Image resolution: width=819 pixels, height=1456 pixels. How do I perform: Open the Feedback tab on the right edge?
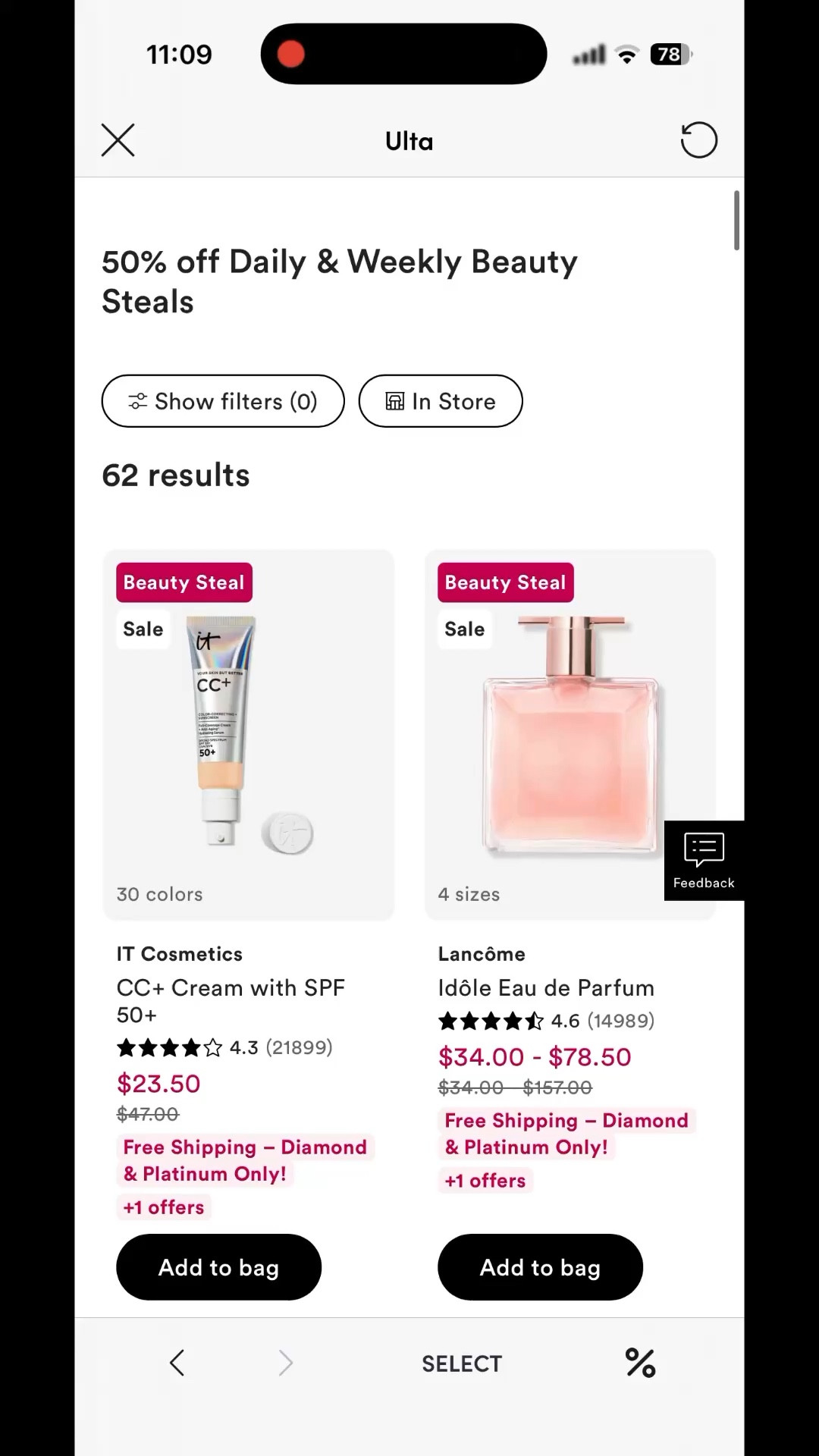click(x=703, y=861)
